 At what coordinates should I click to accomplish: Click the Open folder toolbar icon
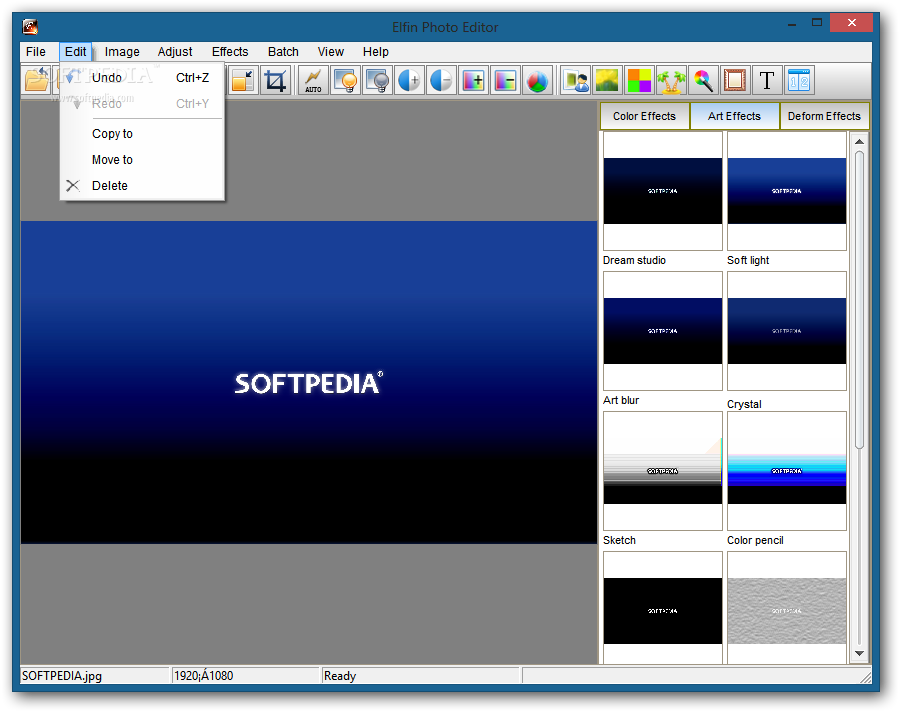click(37, 80)
